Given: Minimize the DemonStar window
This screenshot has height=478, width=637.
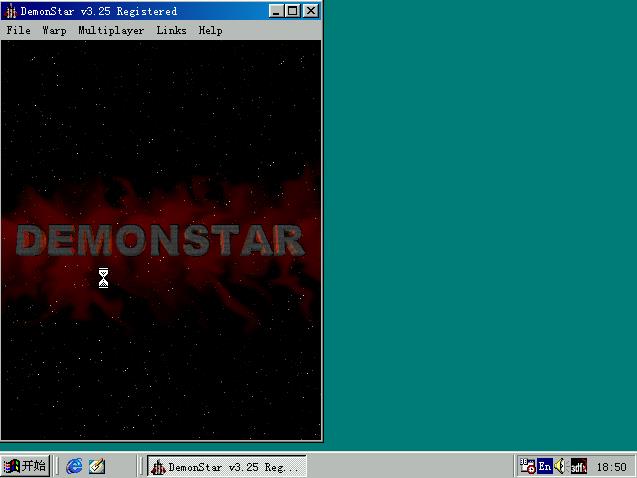Looking at the screenshot, I should pyautogui.click(x=276, y=11).
